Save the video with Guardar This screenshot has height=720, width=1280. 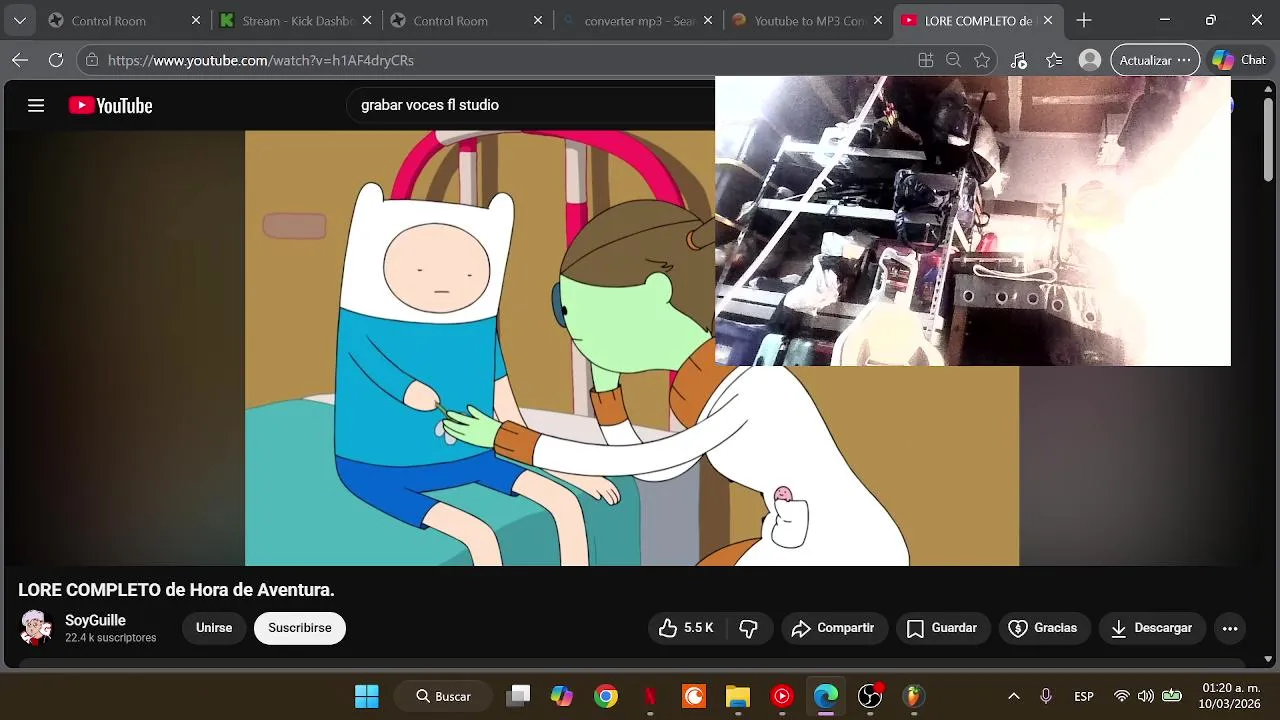pyautogui.click(x=942, y=628)
